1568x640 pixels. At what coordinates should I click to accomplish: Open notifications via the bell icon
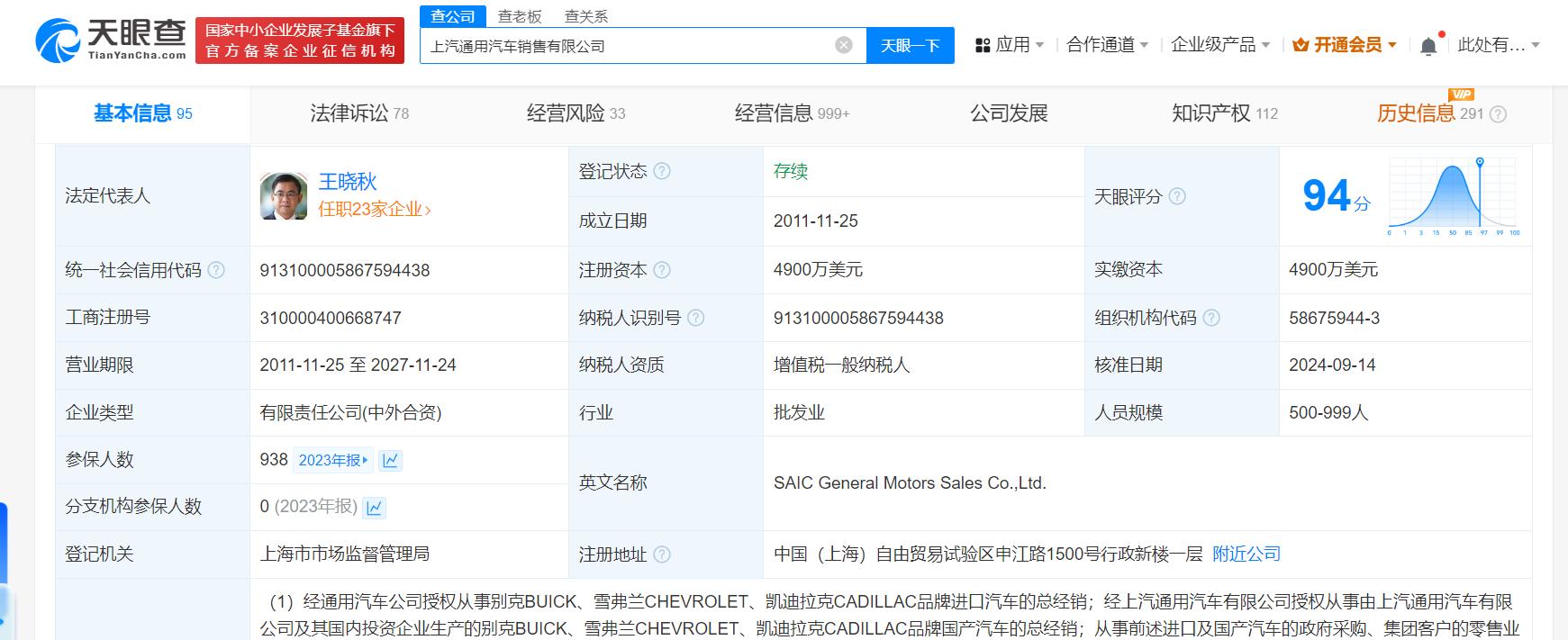1428,46
